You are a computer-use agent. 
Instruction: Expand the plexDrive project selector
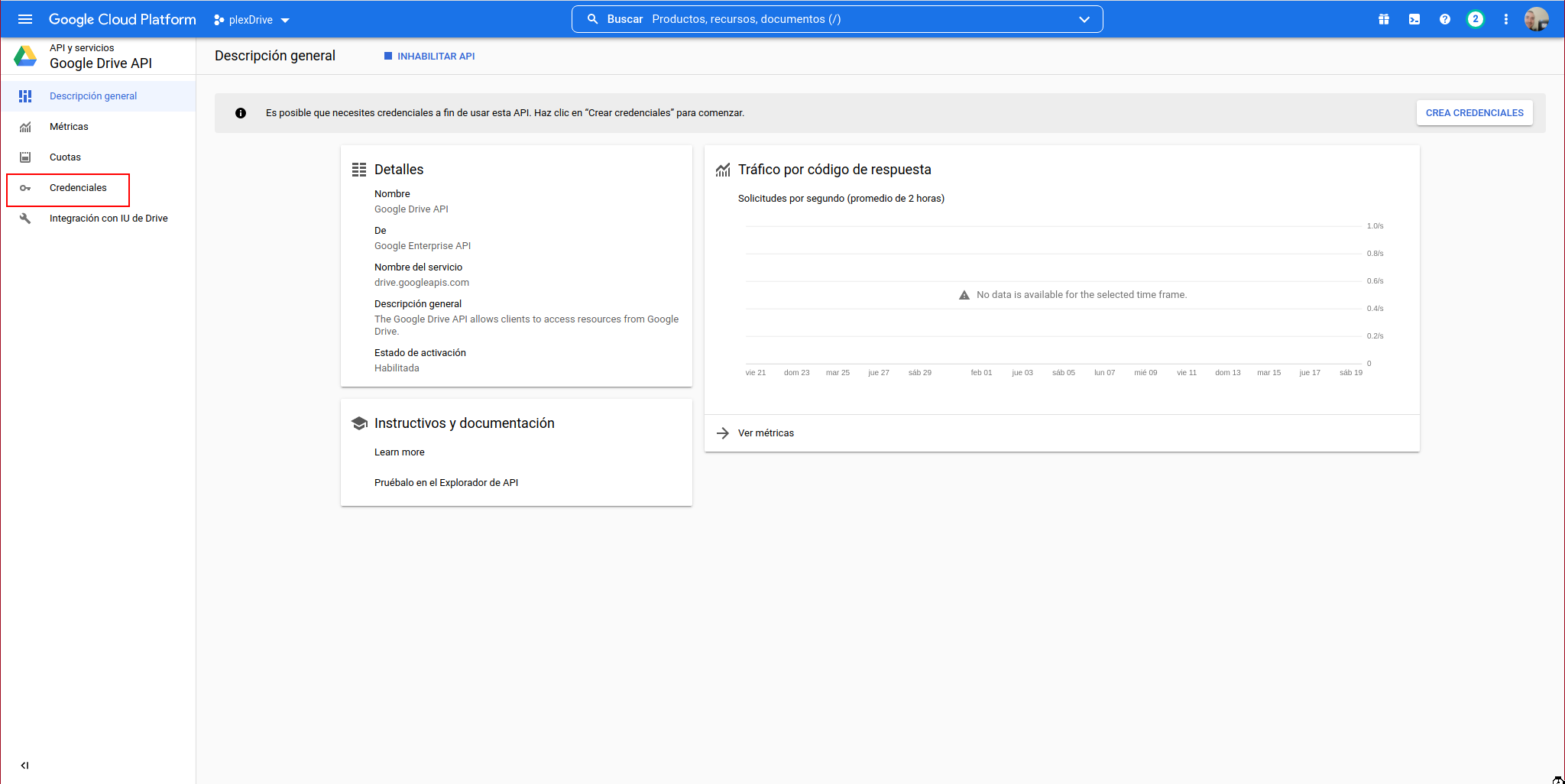[x=252, y=20]
